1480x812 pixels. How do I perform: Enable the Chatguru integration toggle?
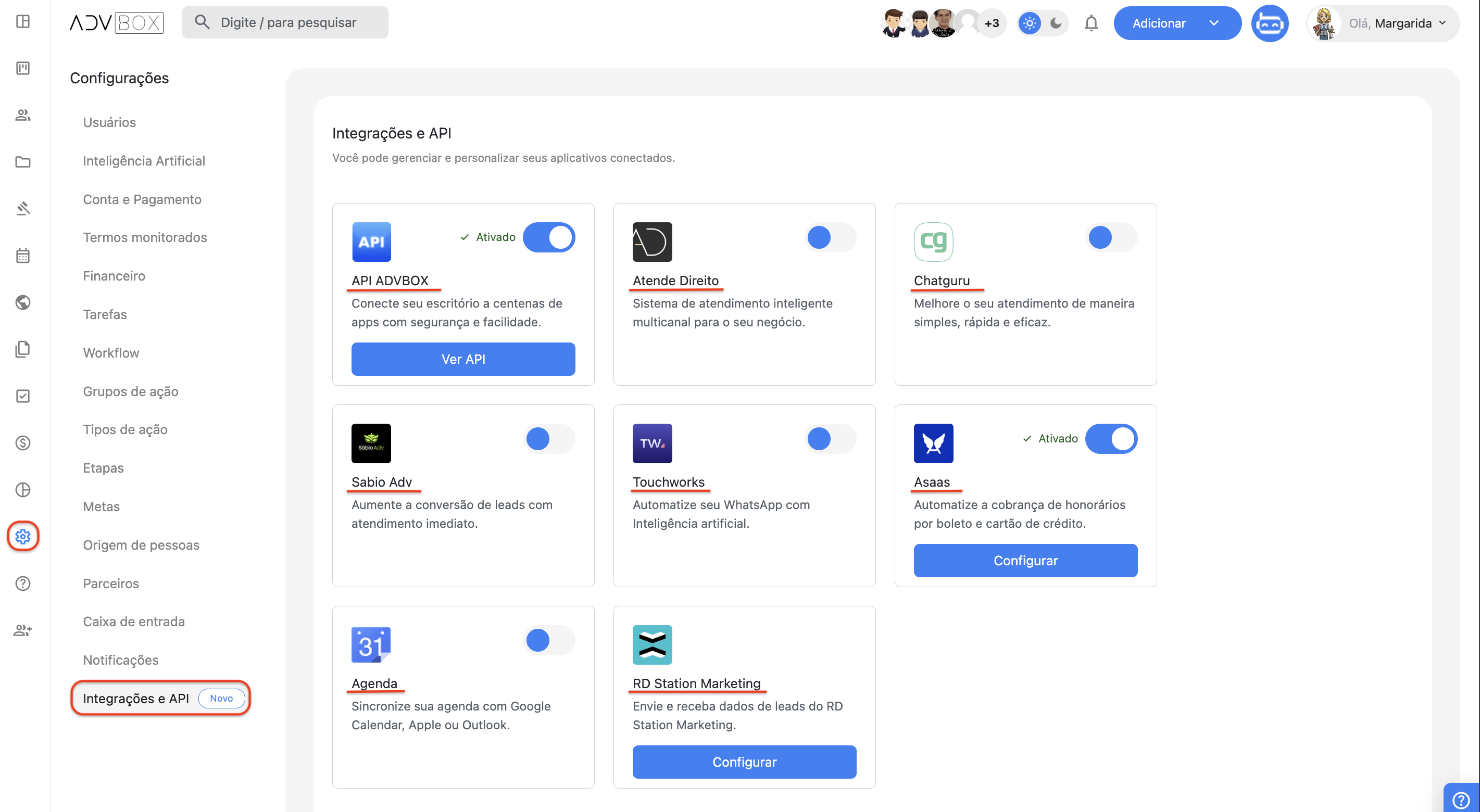tap(1111, 237)
